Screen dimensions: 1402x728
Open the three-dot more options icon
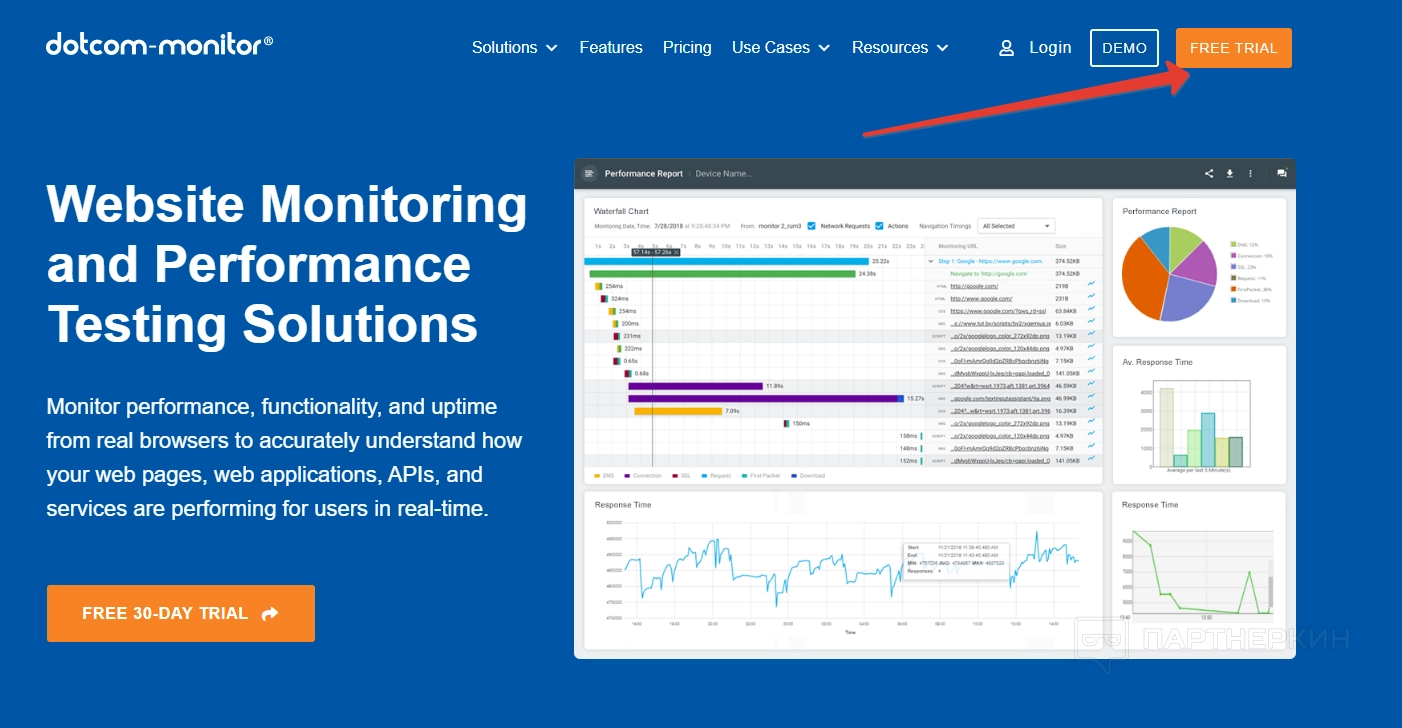coord(1250,173)
